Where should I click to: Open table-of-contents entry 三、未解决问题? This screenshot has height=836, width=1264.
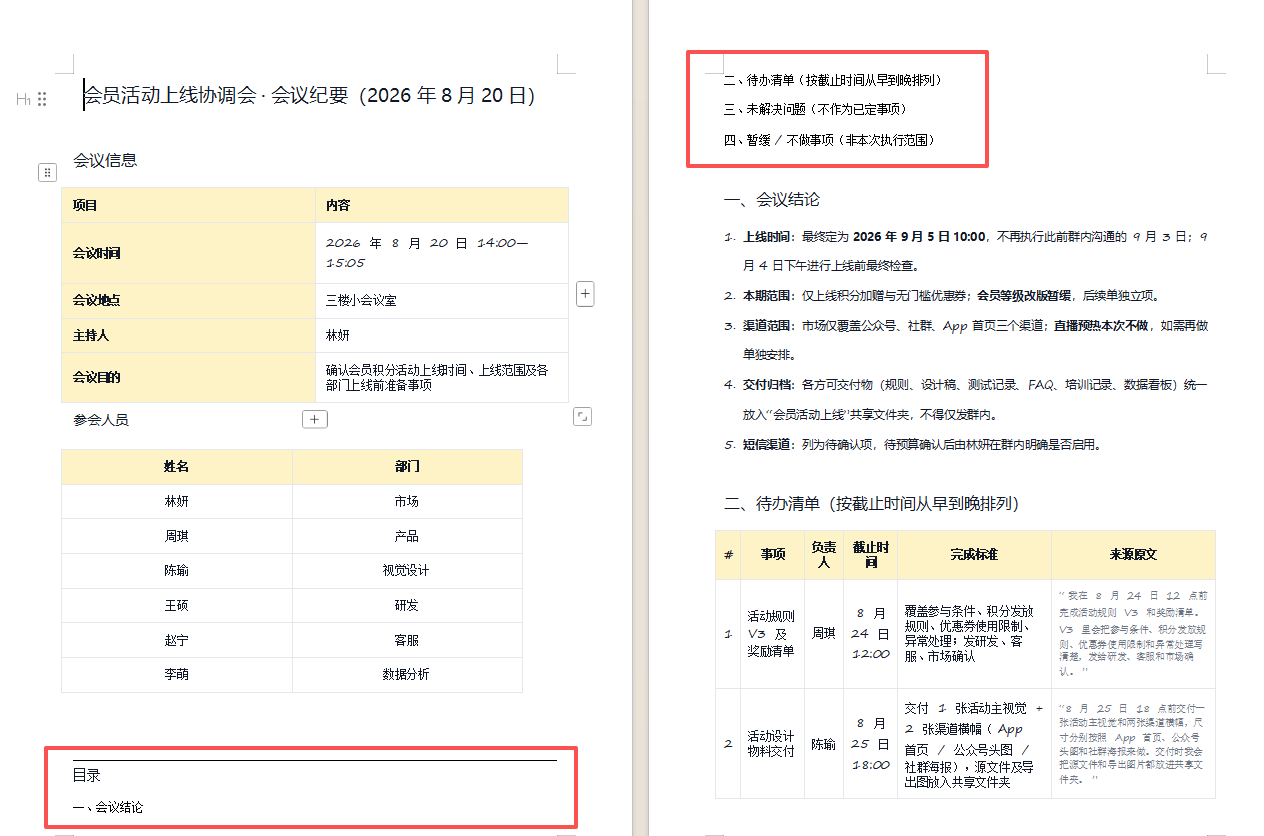pos(815,109)
